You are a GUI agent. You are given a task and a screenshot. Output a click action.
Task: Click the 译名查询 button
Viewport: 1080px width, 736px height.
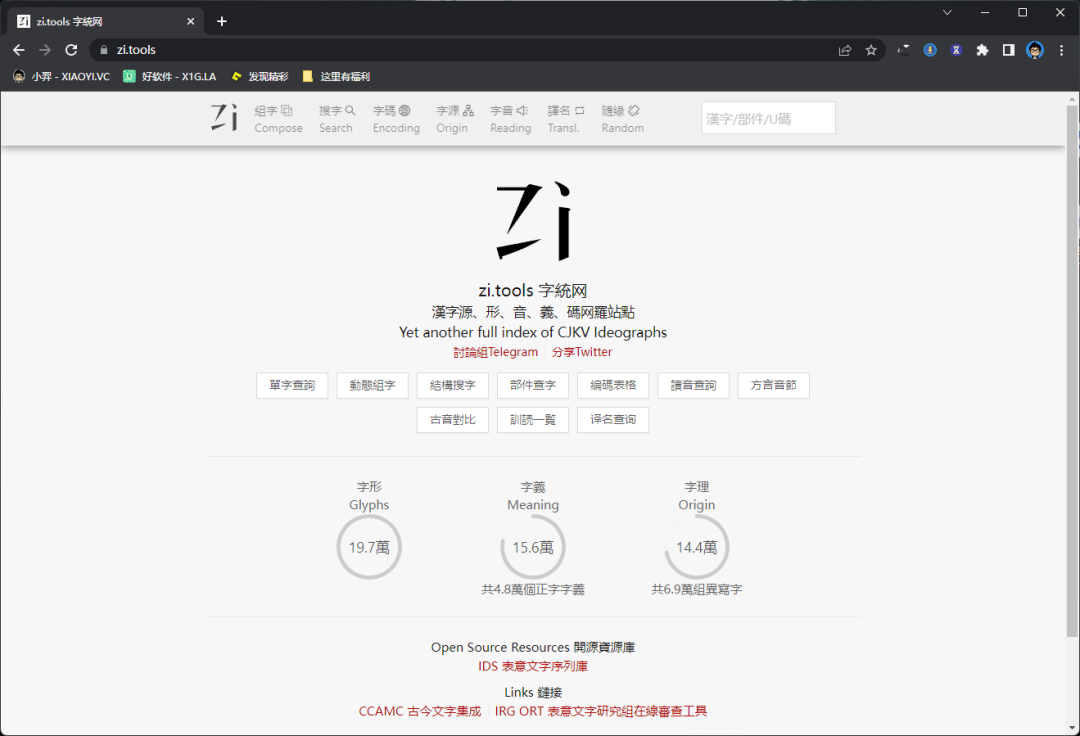pyautogui.click(x=613, y=420)
